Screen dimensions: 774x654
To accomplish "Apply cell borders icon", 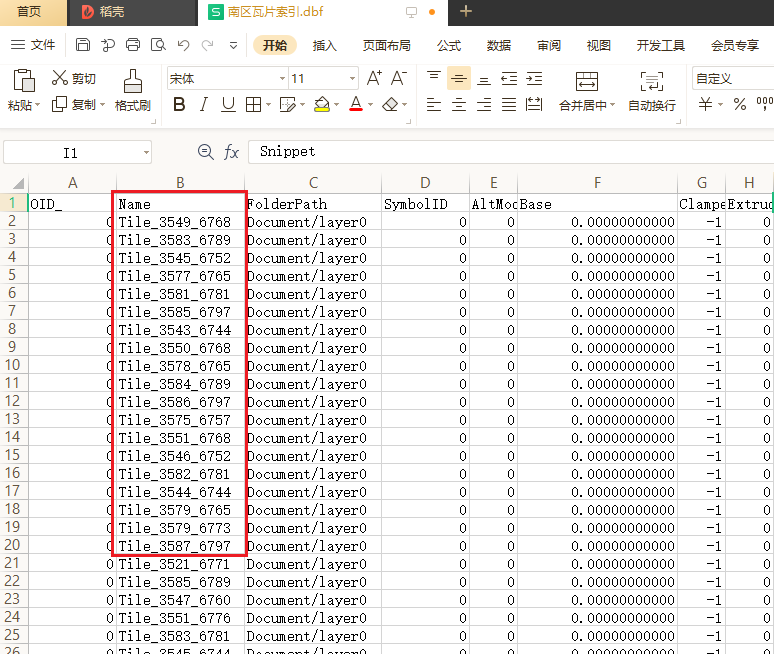I will 253,105.
